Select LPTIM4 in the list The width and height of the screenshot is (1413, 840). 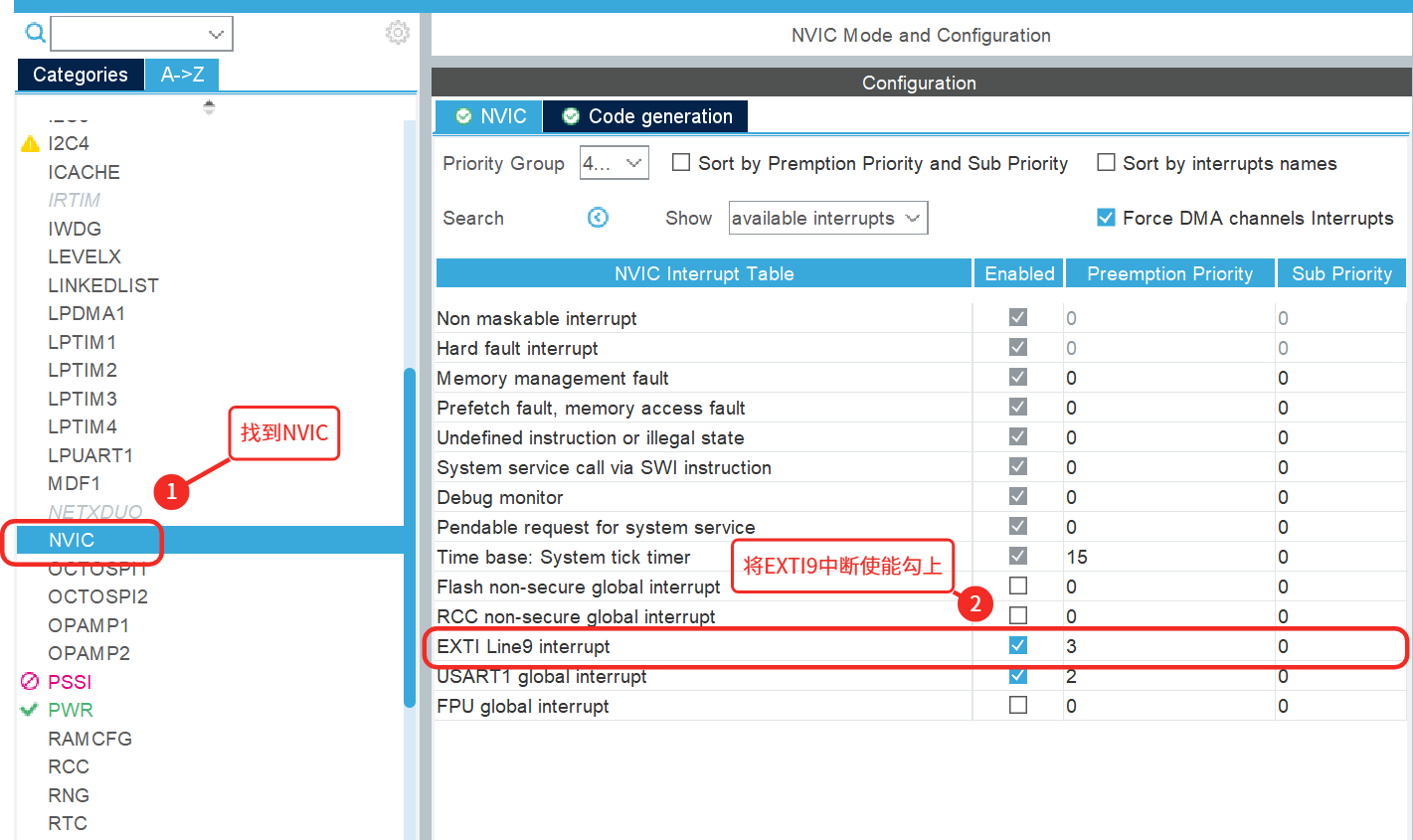coord(83,426)
